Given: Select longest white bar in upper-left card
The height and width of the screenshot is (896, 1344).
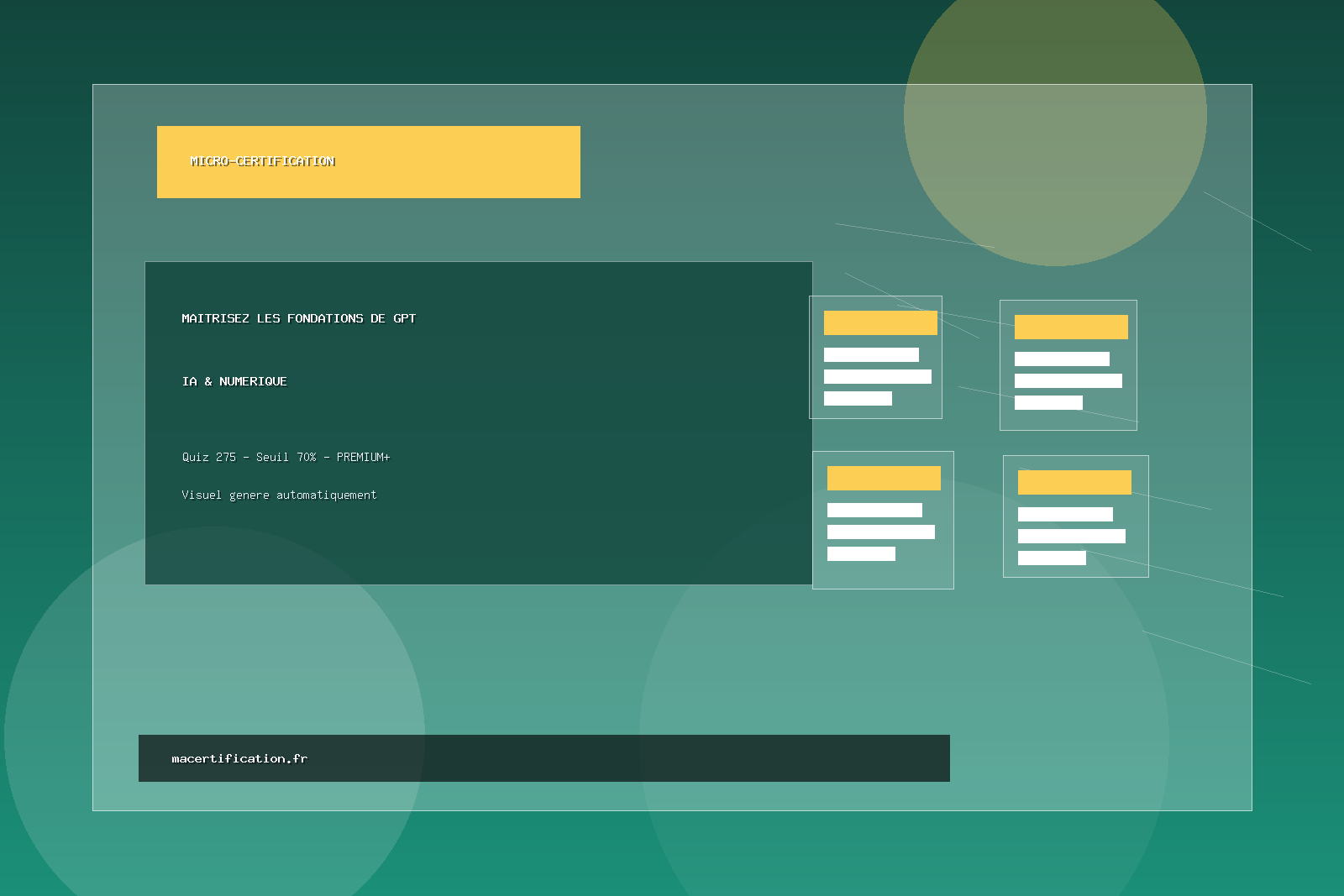Looking at the screenshot, I should click(x=877, y=376).
